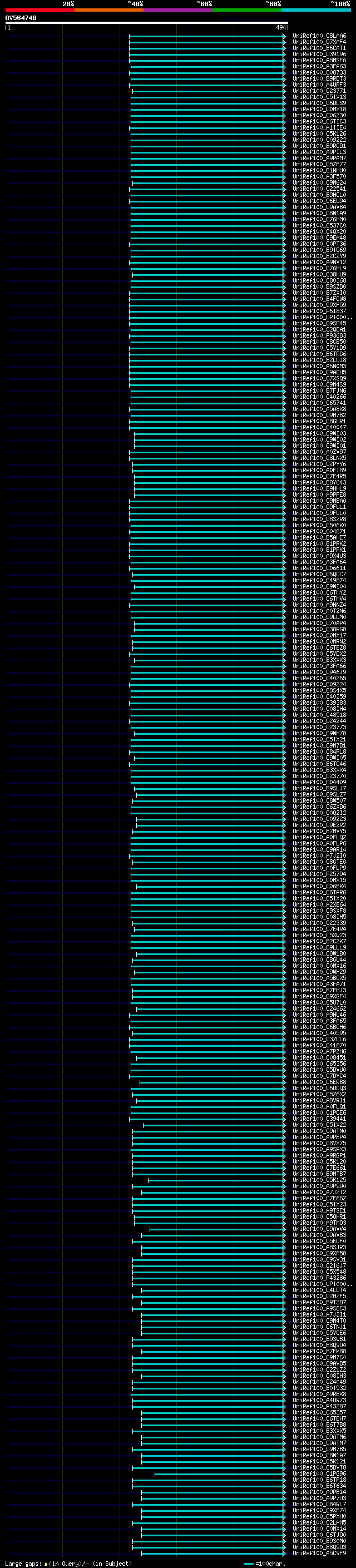The width and height of the screenshot is (356, 1568).
Task: Choose hit UniRef100_B9HCL0
Action: [319, 195]
